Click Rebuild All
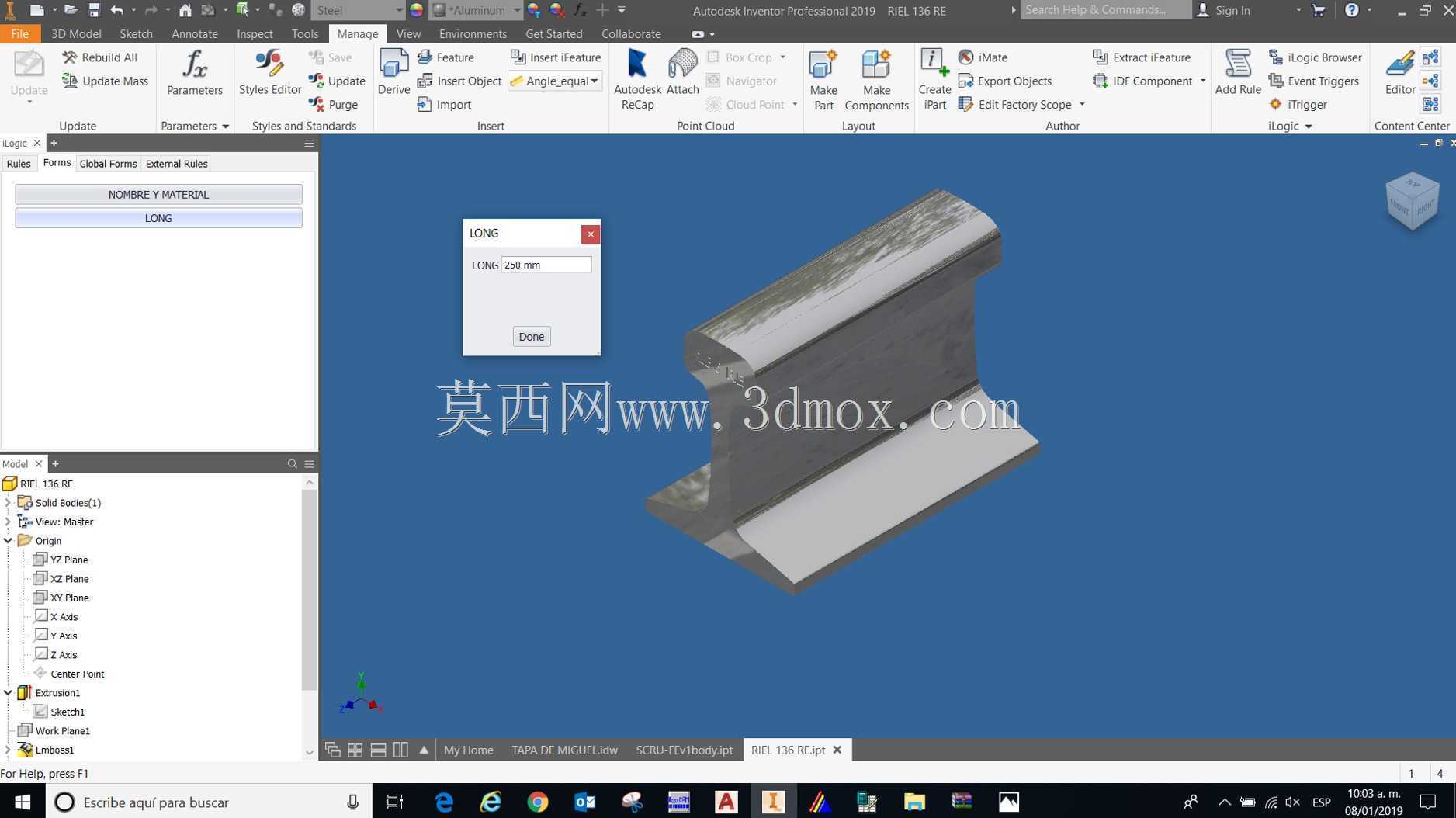The image size is (1456, 818). coord(100,57)
